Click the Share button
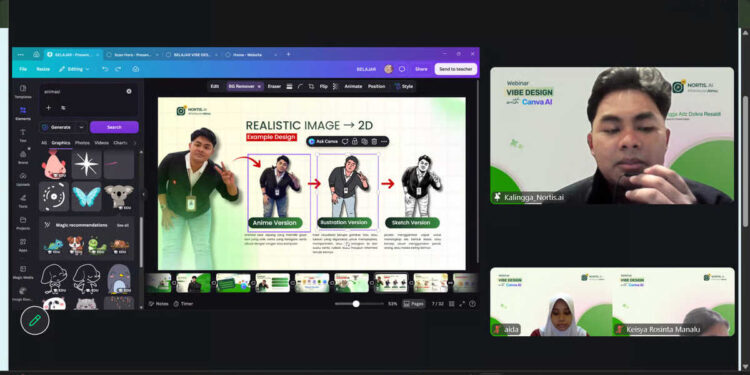This screenshot has height=375, width=750. tap(421, 69)
